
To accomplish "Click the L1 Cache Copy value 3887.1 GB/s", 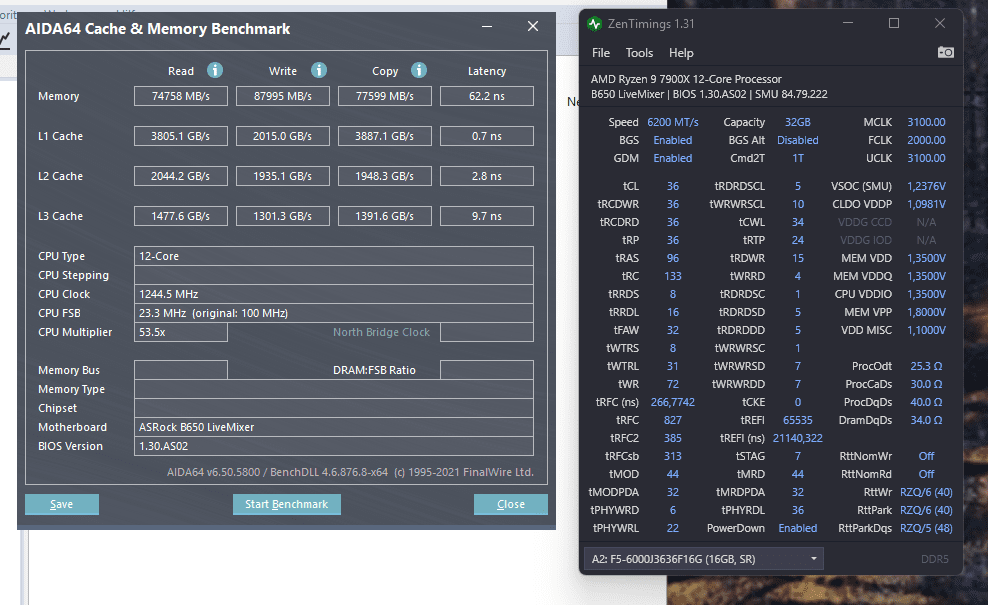I will [x=385, y=136].
